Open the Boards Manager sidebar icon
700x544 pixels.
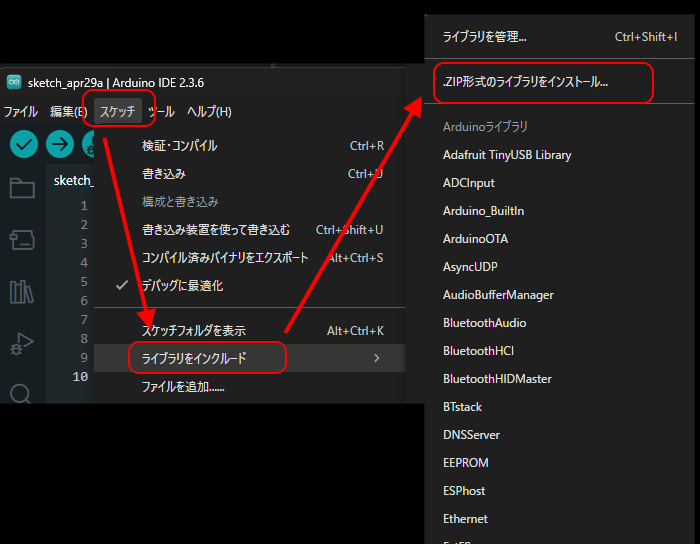tap(22, 240)
